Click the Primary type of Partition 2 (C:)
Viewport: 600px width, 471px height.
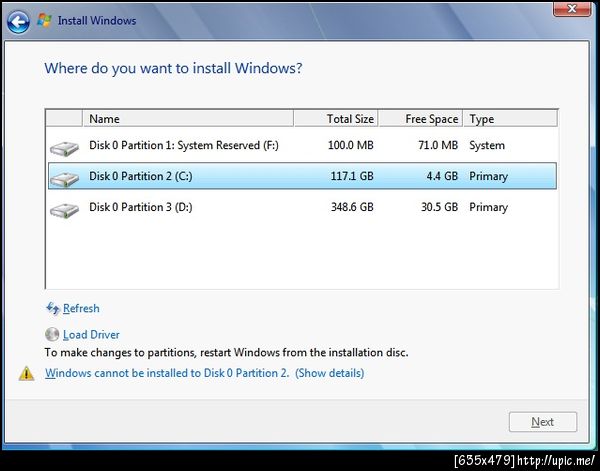(488, 176)
